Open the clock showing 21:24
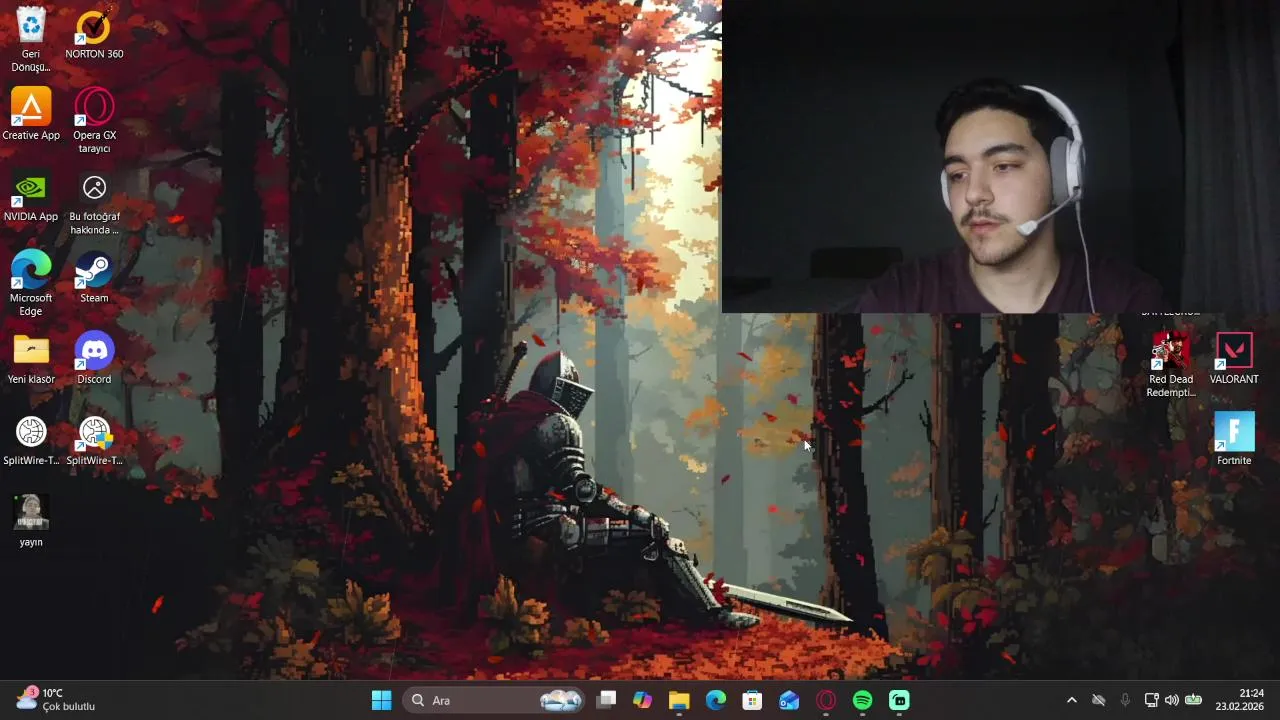 pyautogui.click(x=1240, y=700)
